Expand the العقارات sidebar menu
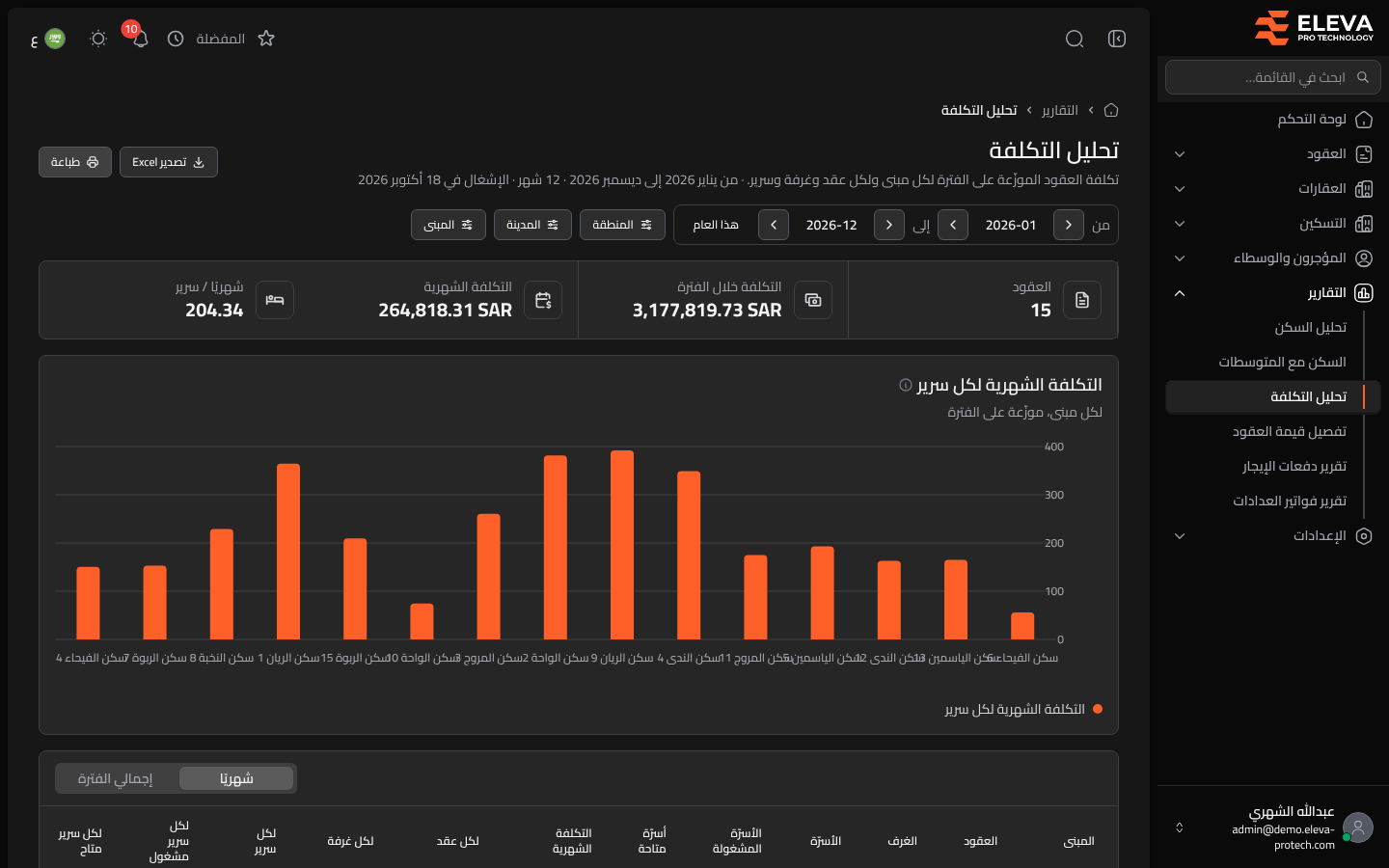The width and height of the screenshot is (1389, 868). 1273,189
